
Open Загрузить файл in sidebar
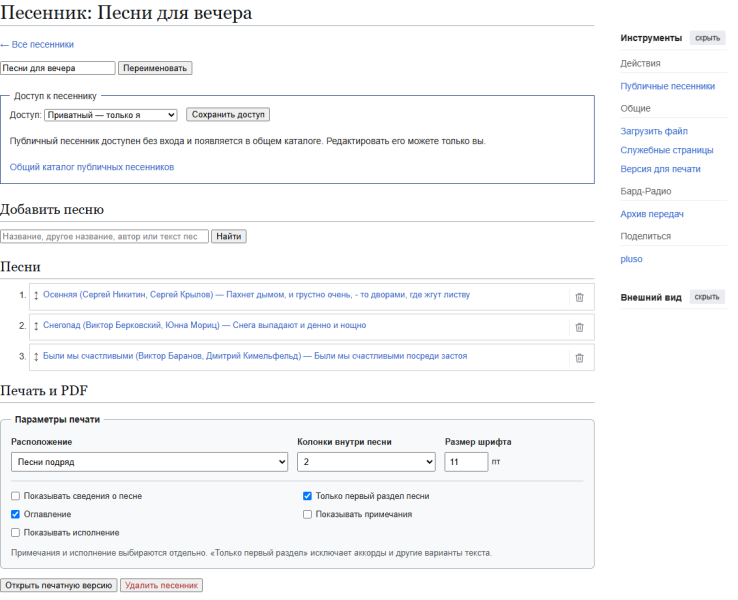pyautogui.click(x=654, y=131)
